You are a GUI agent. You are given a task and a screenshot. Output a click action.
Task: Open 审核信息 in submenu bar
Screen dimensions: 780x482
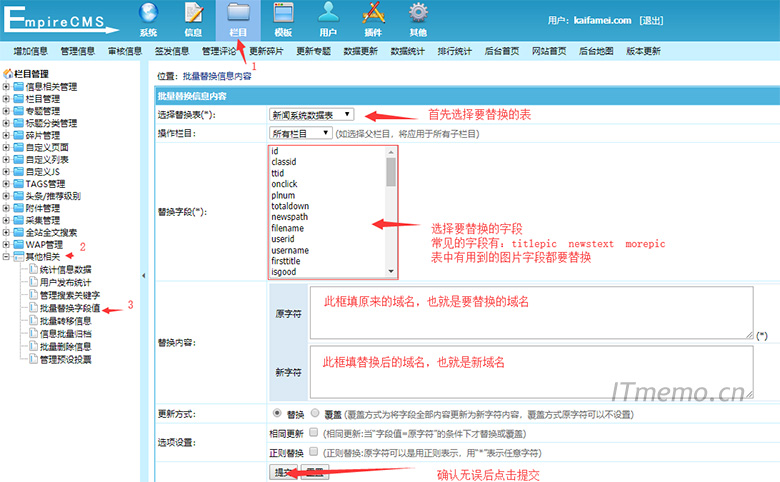(x=125, y=51)
